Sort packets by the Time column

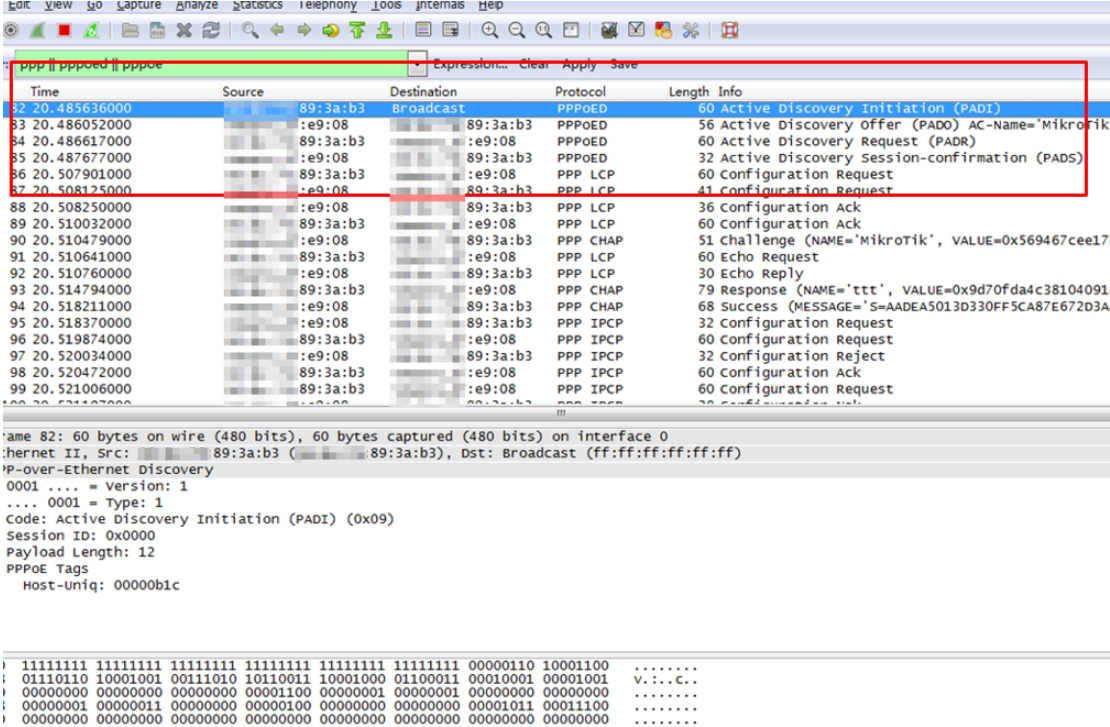45,91
